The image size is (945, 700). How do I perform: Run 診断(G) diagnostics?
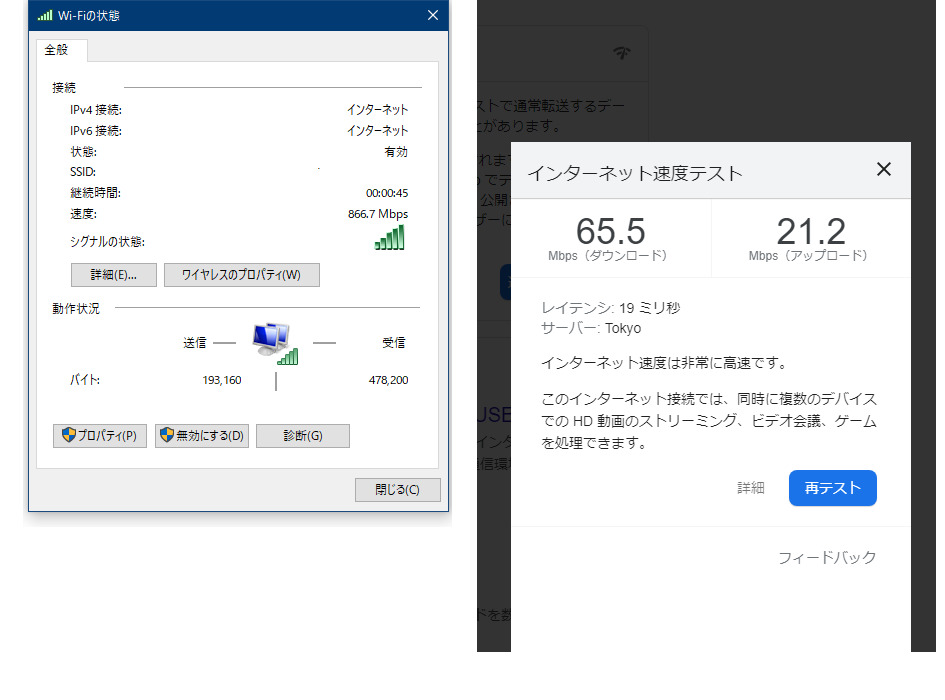(303, 436)
